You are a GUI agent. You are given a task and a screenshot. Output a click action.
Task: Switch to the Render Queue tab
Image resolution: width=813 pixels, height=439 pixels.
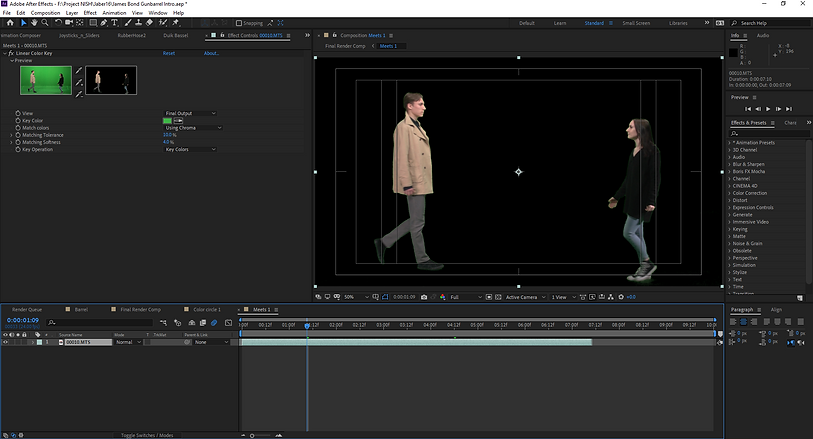click(x=27, y=309)
